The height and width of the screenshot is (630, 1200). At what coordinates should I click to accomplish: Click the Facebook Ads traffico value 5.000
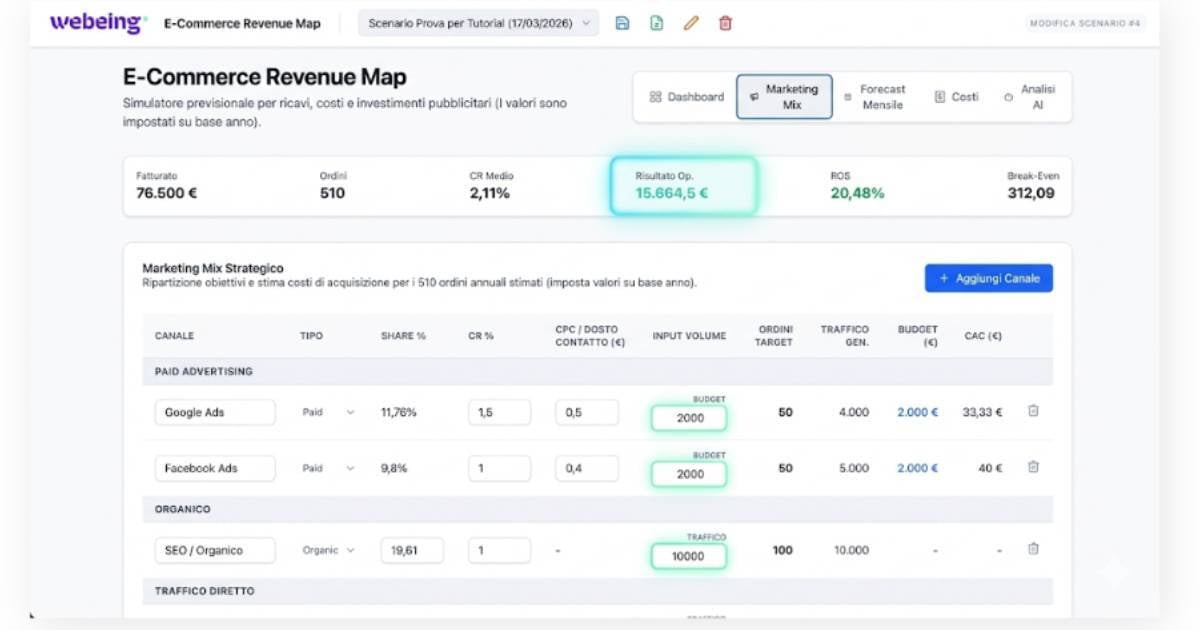tap(854, 468)
